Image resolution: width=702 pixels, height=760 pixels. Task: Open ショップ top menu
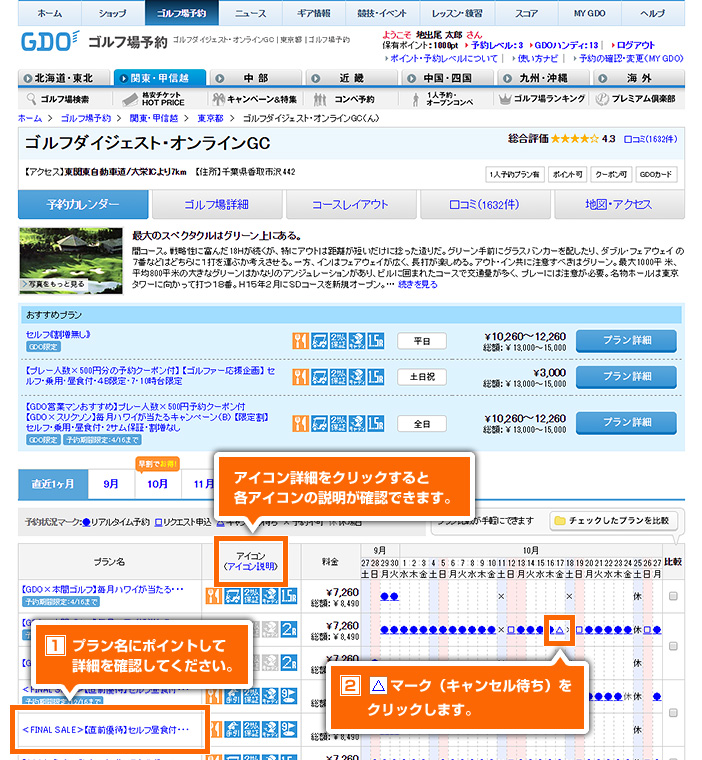tap(112, 13)
